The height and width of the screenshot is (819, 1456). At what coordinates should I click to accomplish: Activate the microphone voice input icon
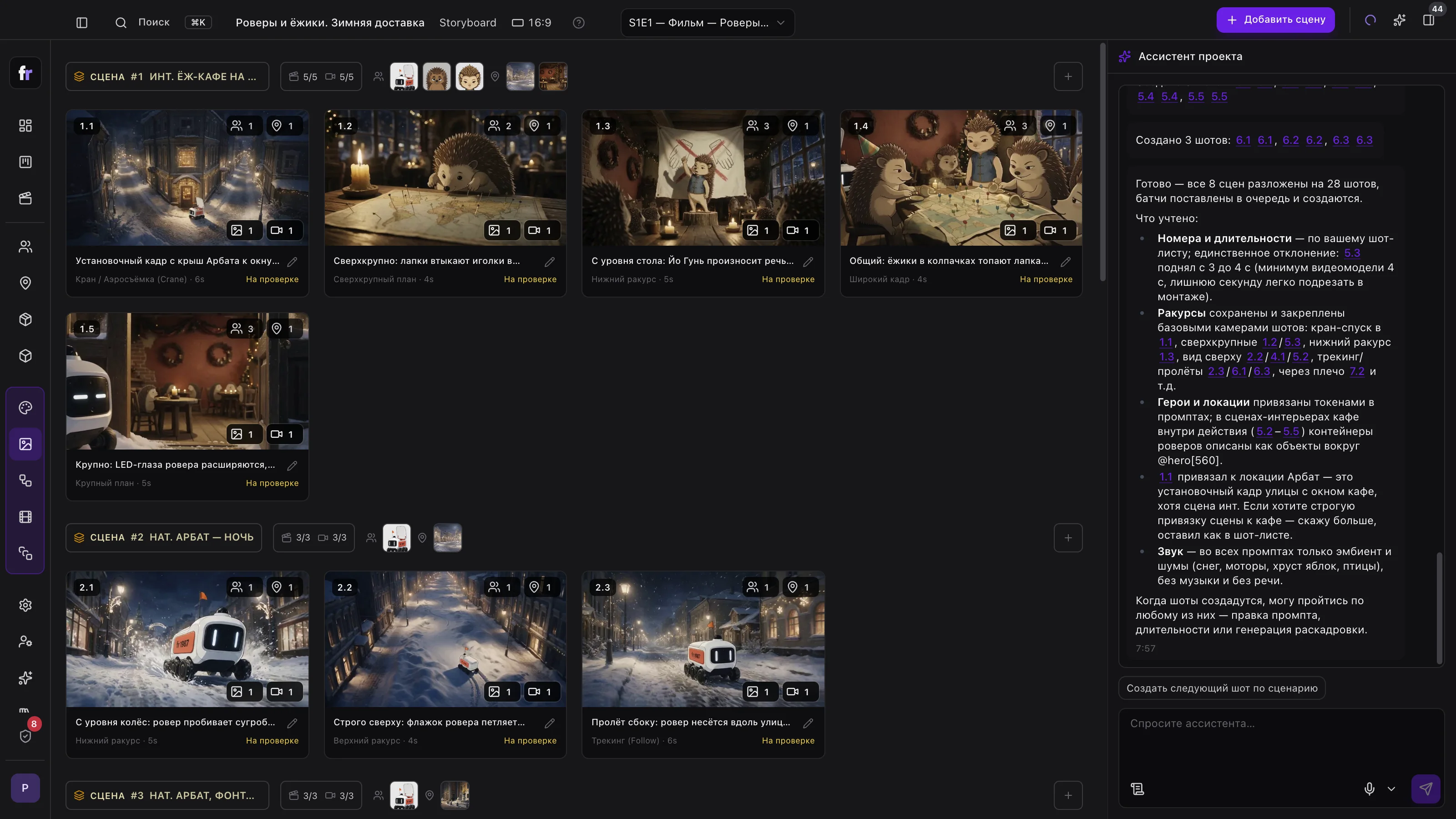coord(1369,789)
